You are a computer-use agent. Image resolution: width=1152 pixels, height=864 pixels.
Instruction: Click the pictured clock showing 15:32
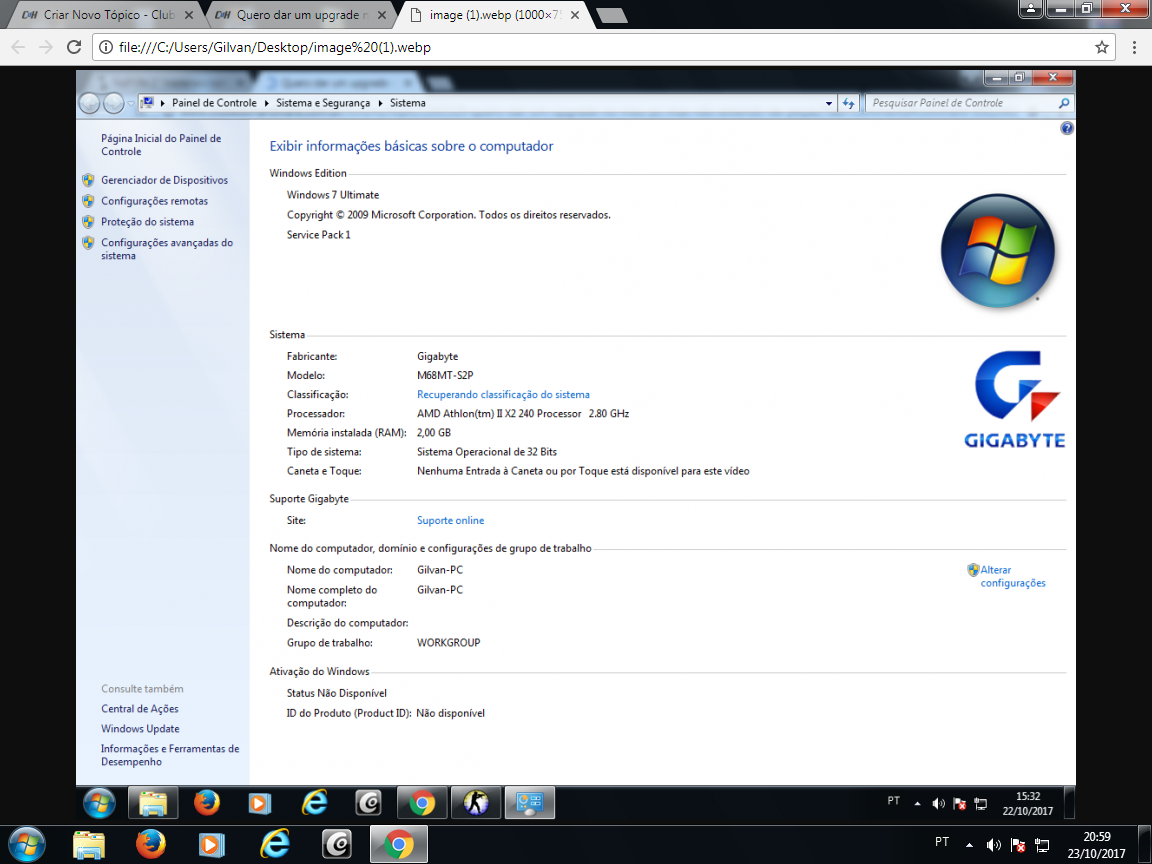pyautogui.click(x=1028, y=803)
